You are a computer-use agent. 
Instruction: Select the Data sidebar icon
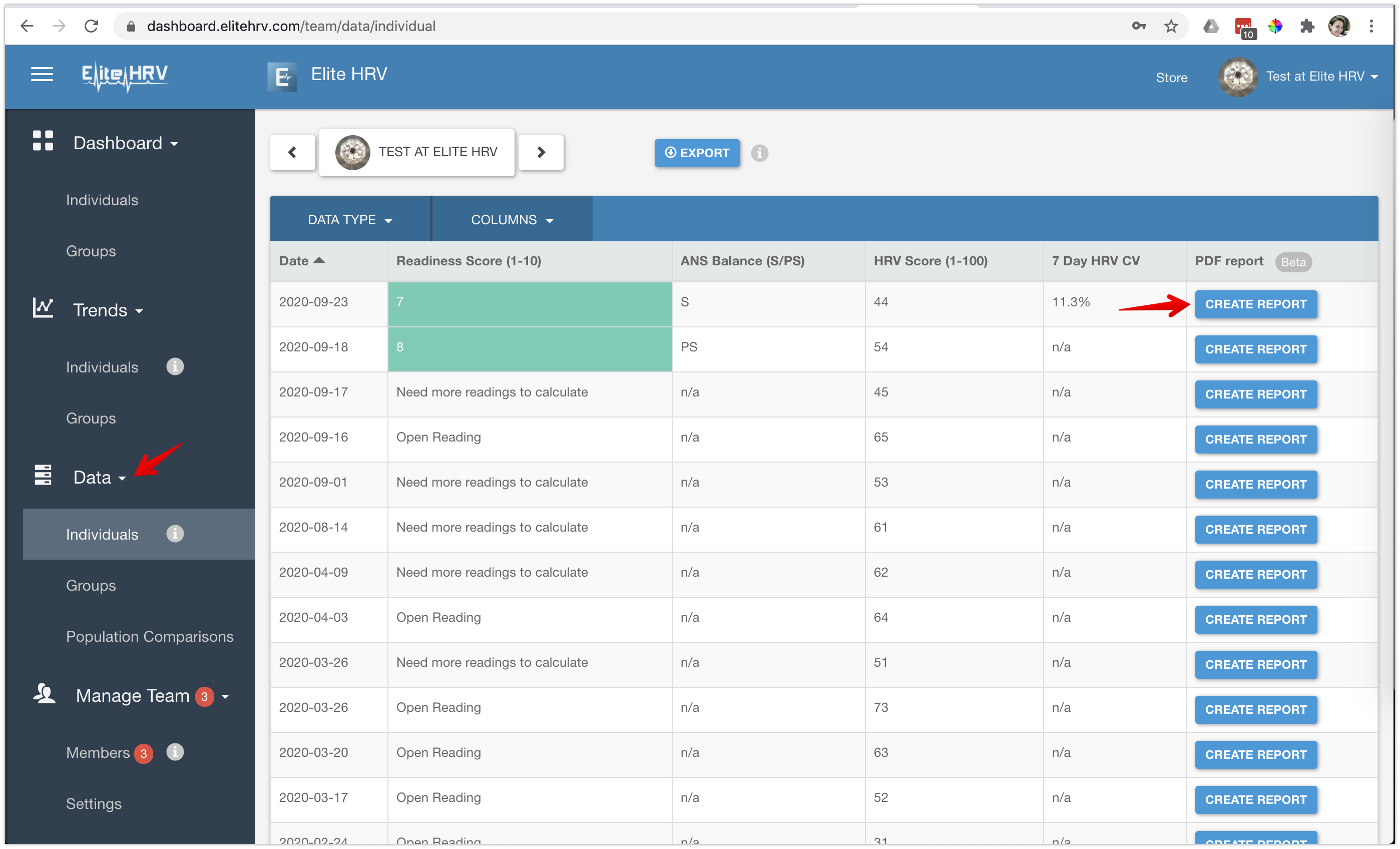[x=43, y=475]
